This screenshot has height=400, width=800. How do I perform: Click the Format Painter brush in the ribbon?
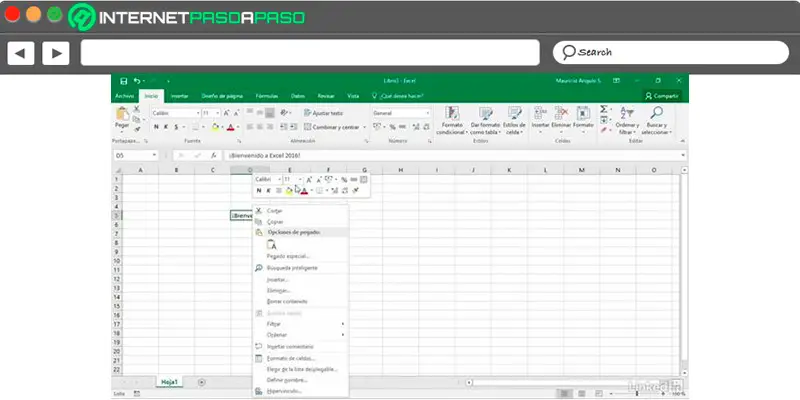[x=137, y=129]
